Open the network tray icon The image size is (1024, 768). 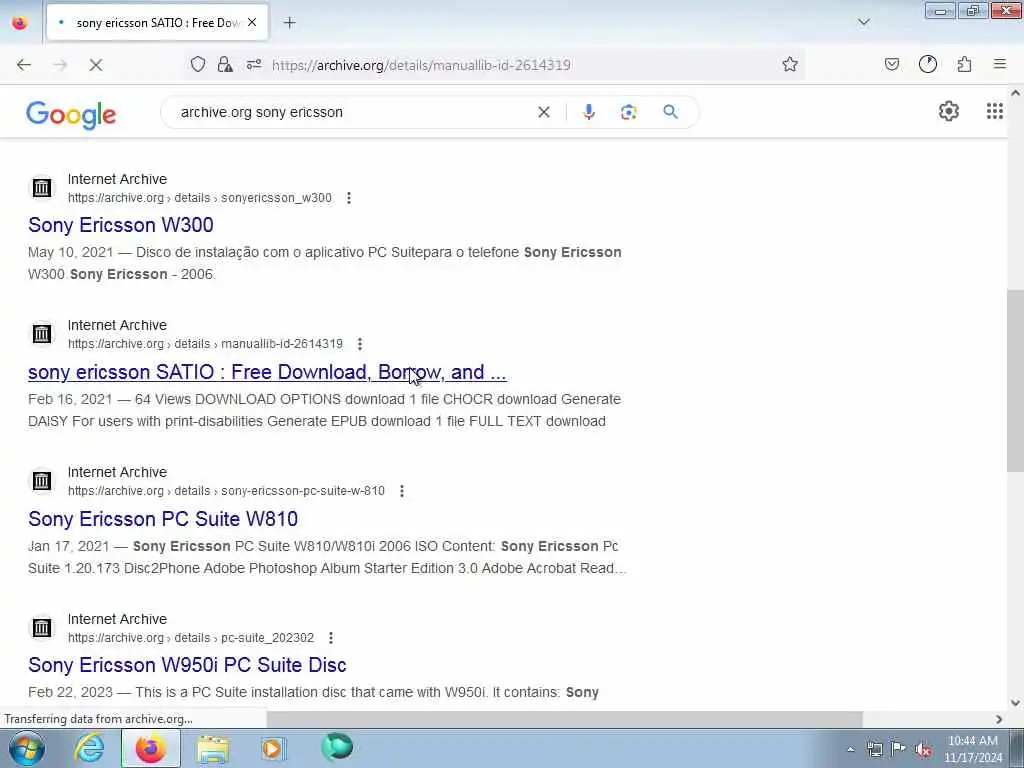(874, 749)
